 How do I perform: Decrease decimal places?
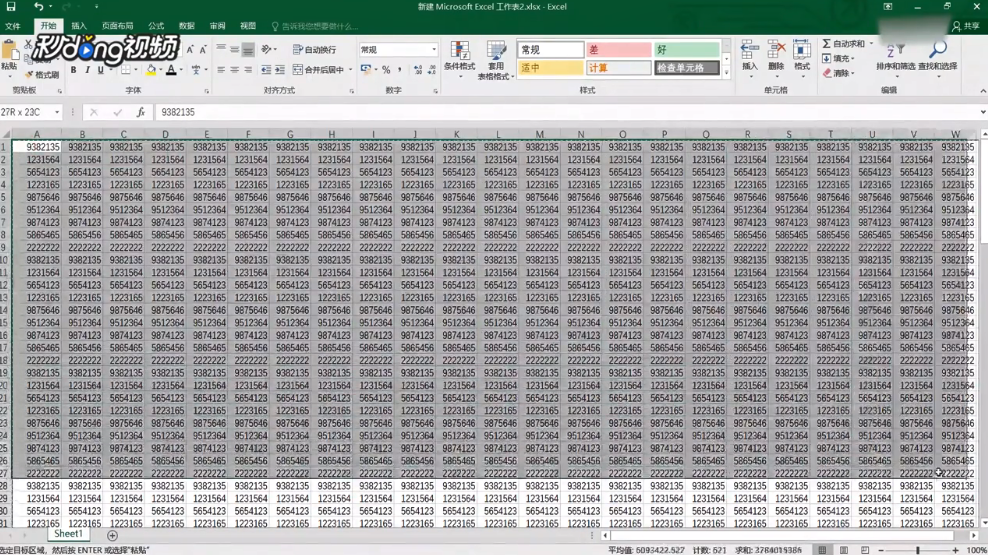coord(432,70)
